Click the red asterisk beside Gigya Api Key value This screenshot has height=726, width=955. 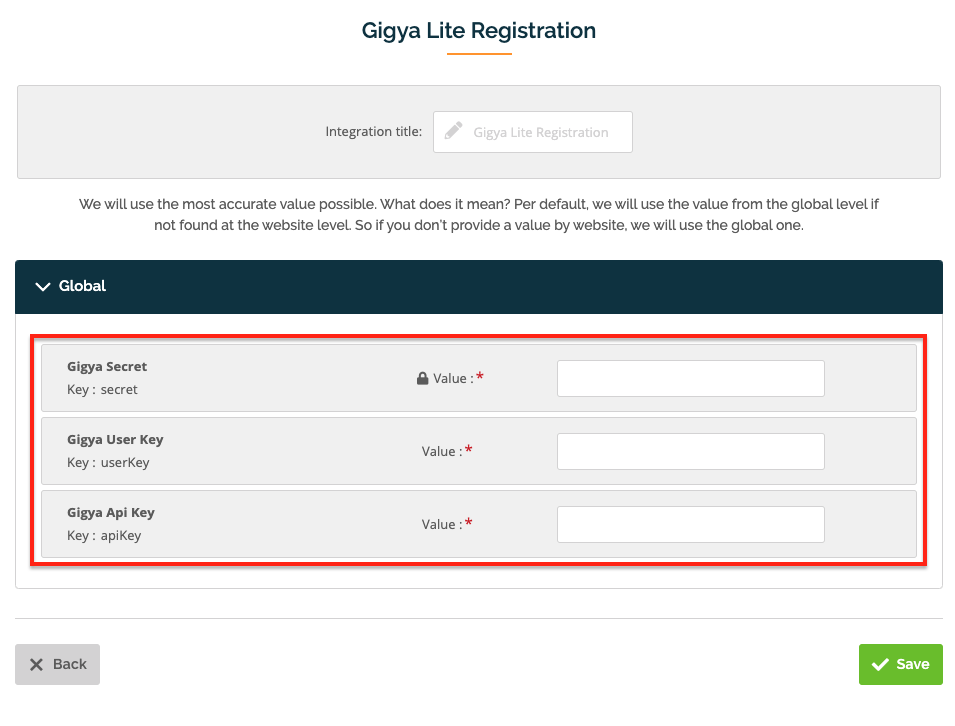466,522
